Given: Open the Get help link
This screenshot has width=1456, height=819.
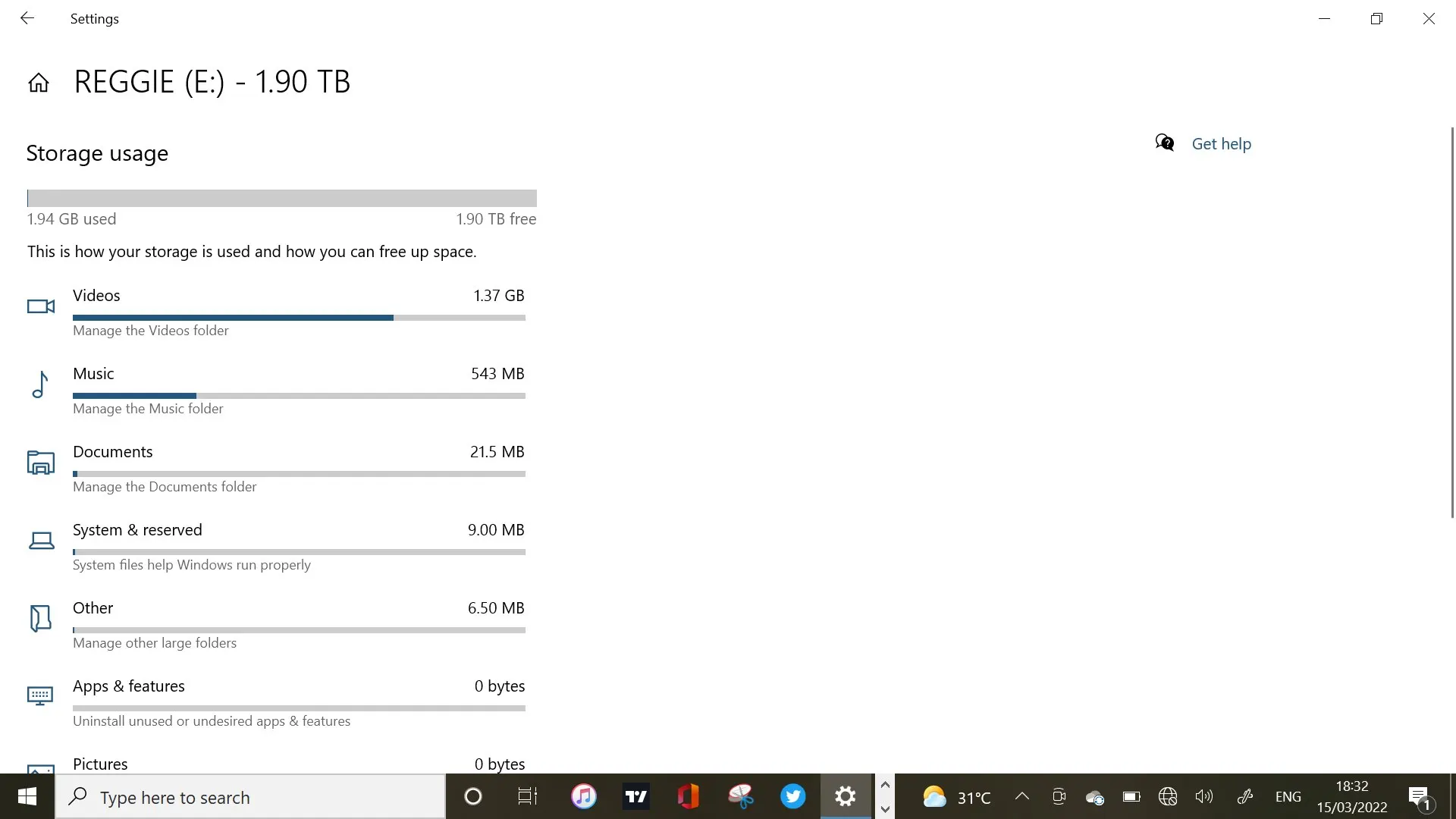Looking at the screenshot, I should [1221, 144].
